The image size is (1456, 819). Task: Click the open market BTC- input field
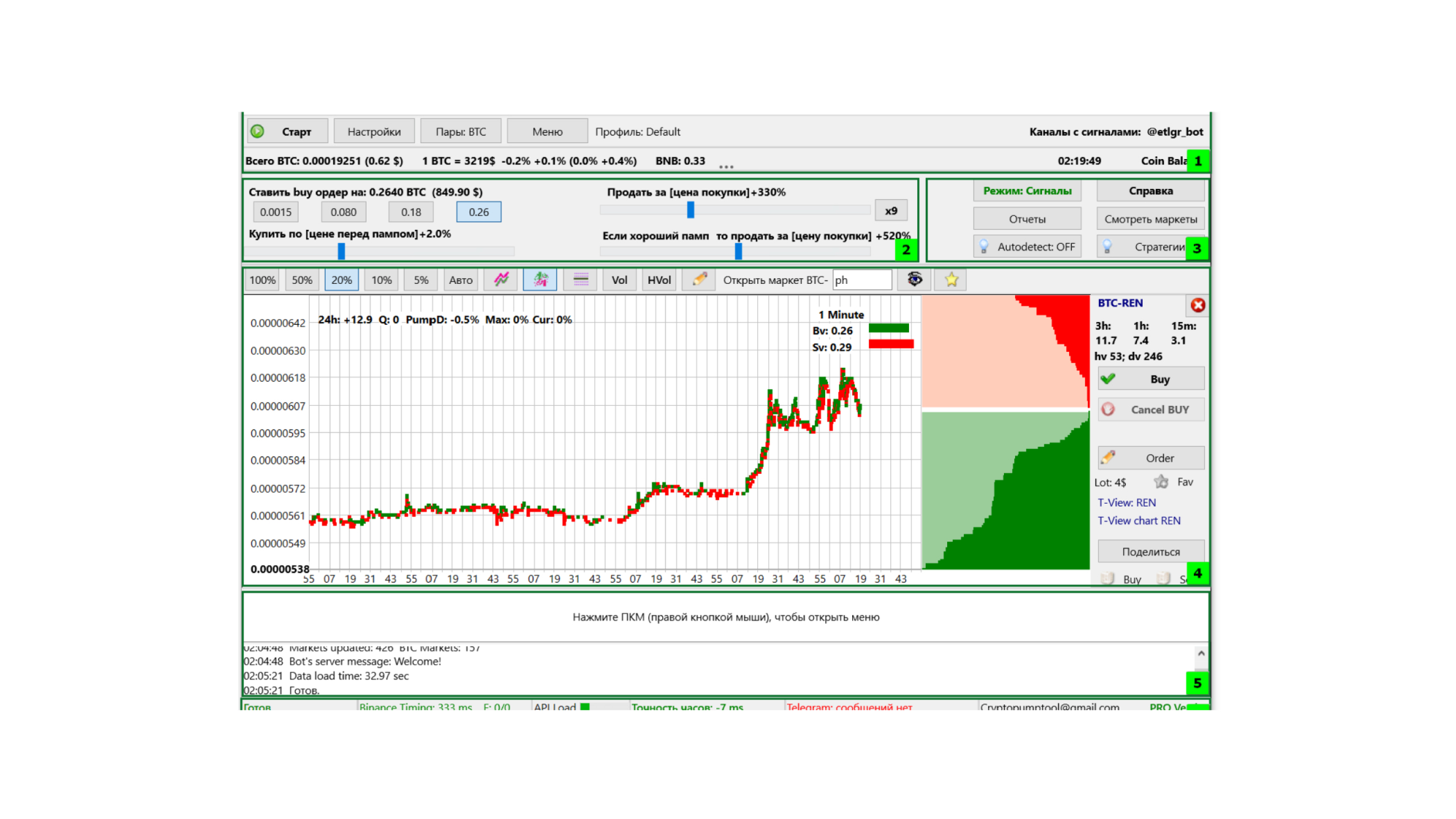[x=862, y=280]
